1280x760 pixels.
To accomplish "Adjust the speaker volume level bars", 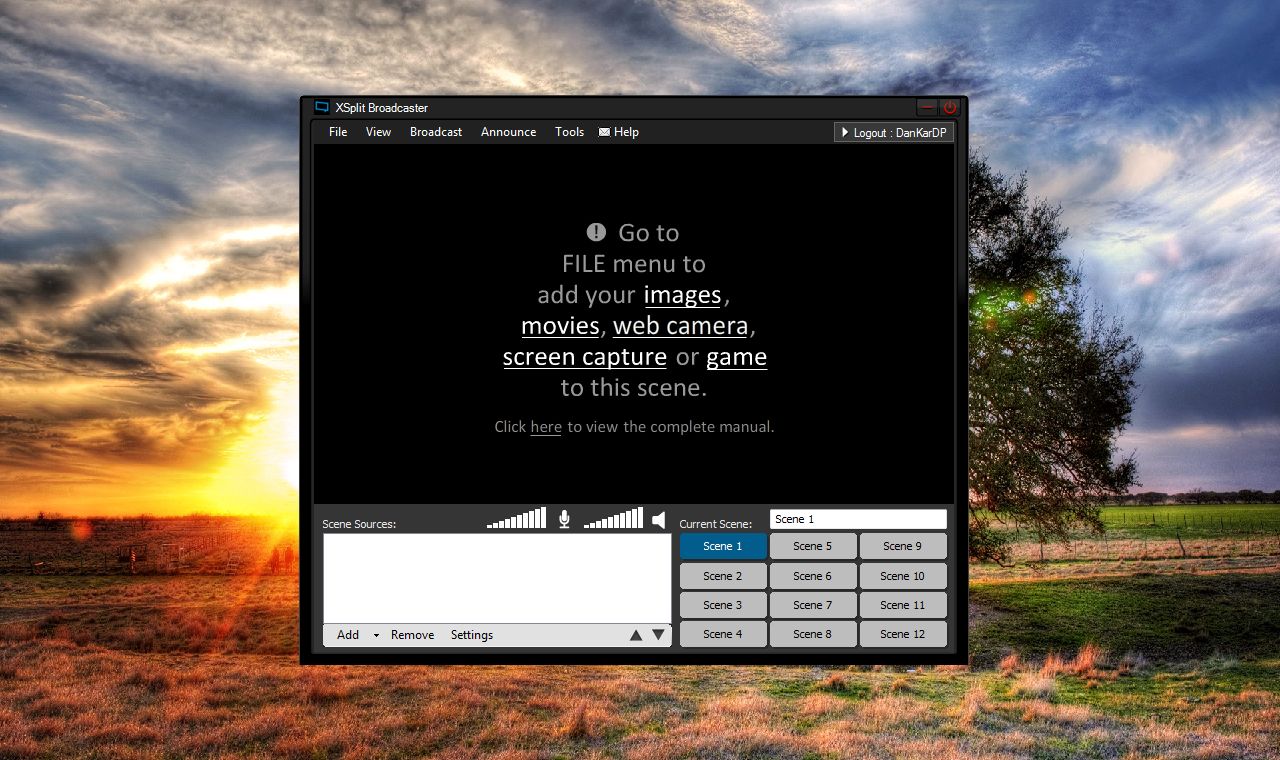I will pyautogui.click(x=613, y=518).
